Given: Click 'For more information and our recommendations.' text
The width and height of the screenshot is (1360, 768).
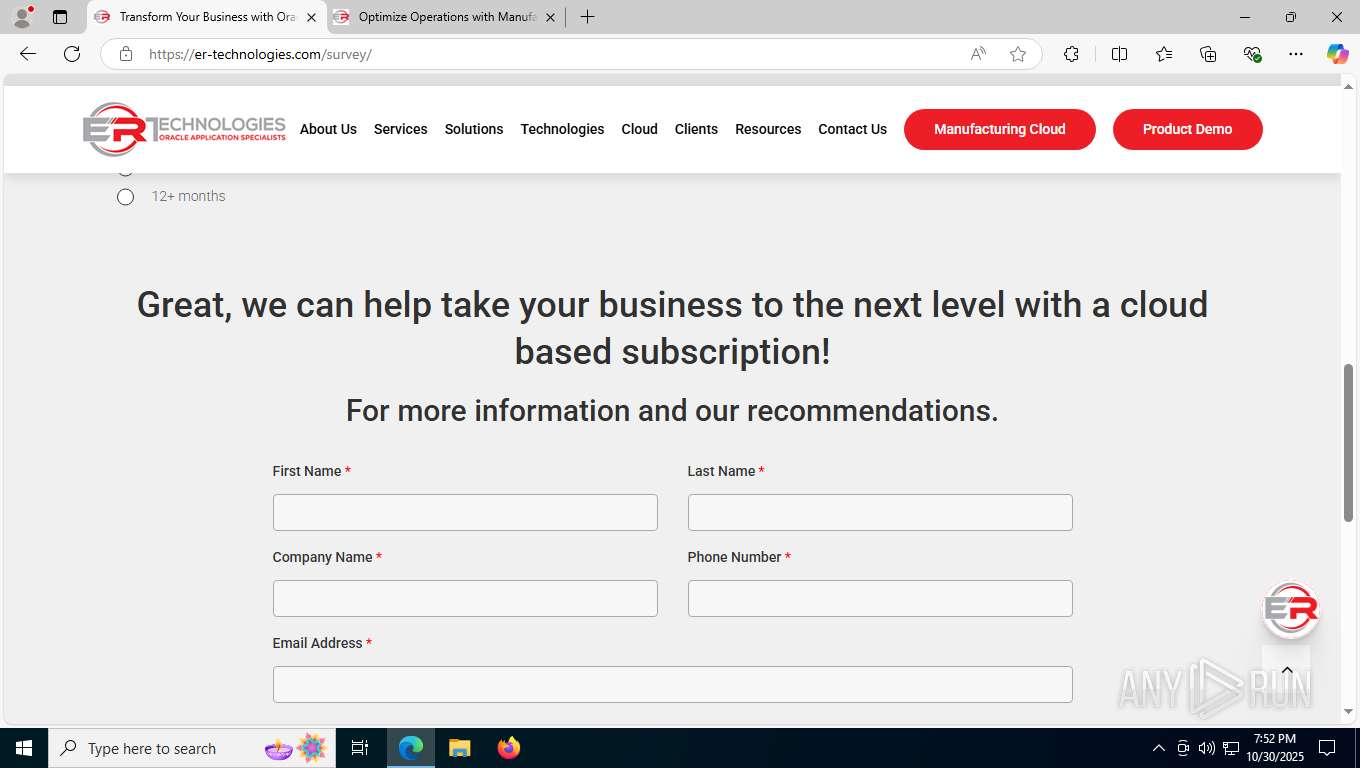Looking at the screenshot, I should [x=672, y=411].
